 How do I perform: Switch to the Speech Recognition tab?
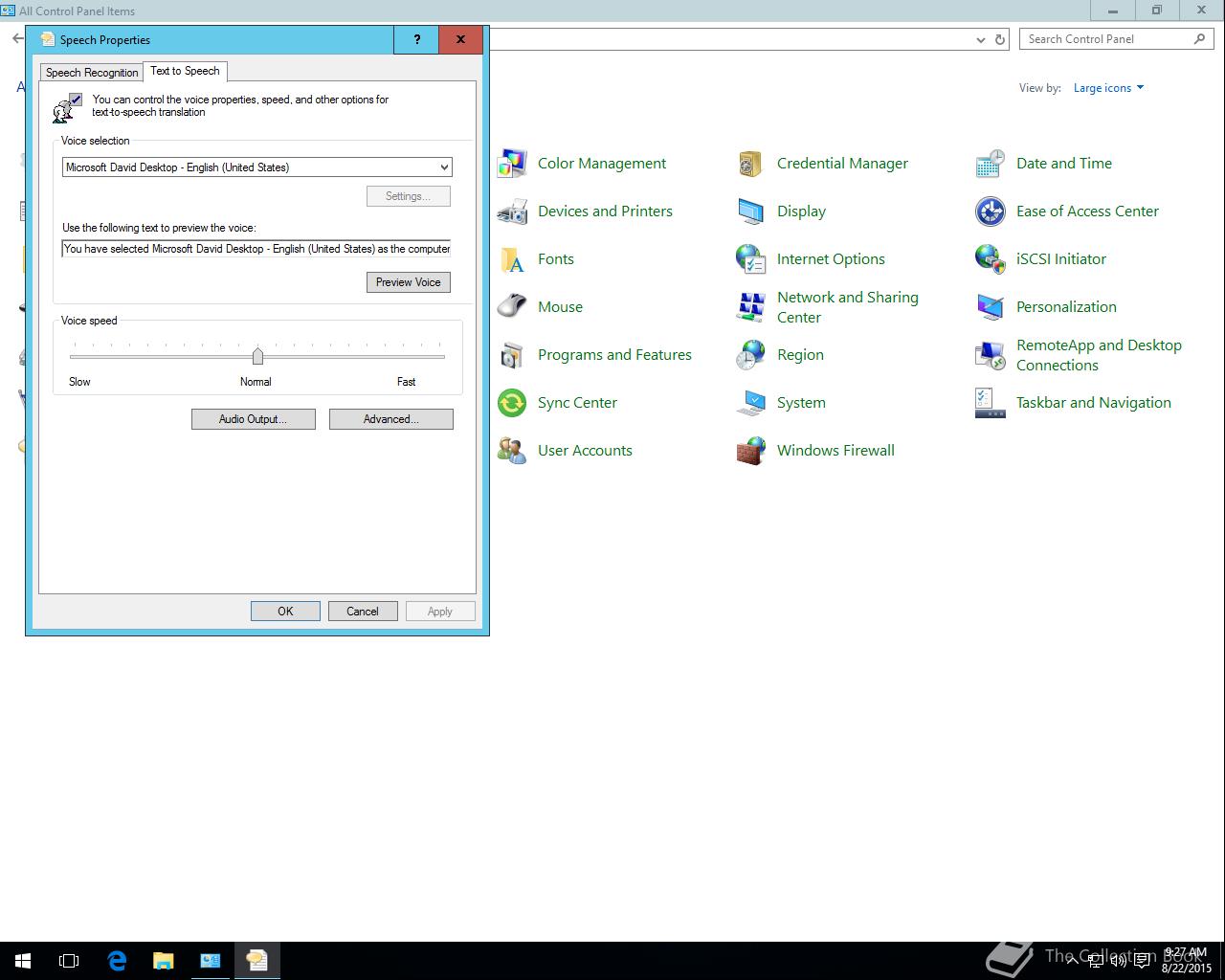pyautogui.click(x=92, y=73)
